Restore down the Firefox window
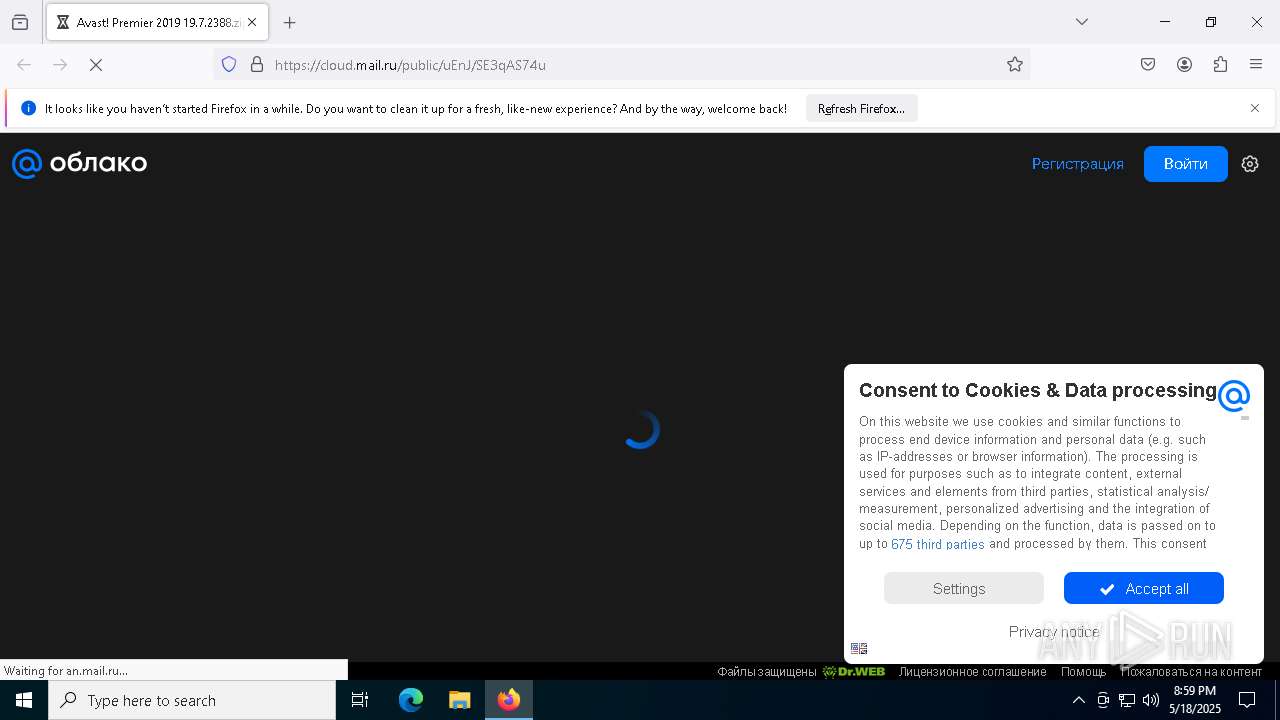Viewport: 1280px width, 720px height. pos(1211,22)
